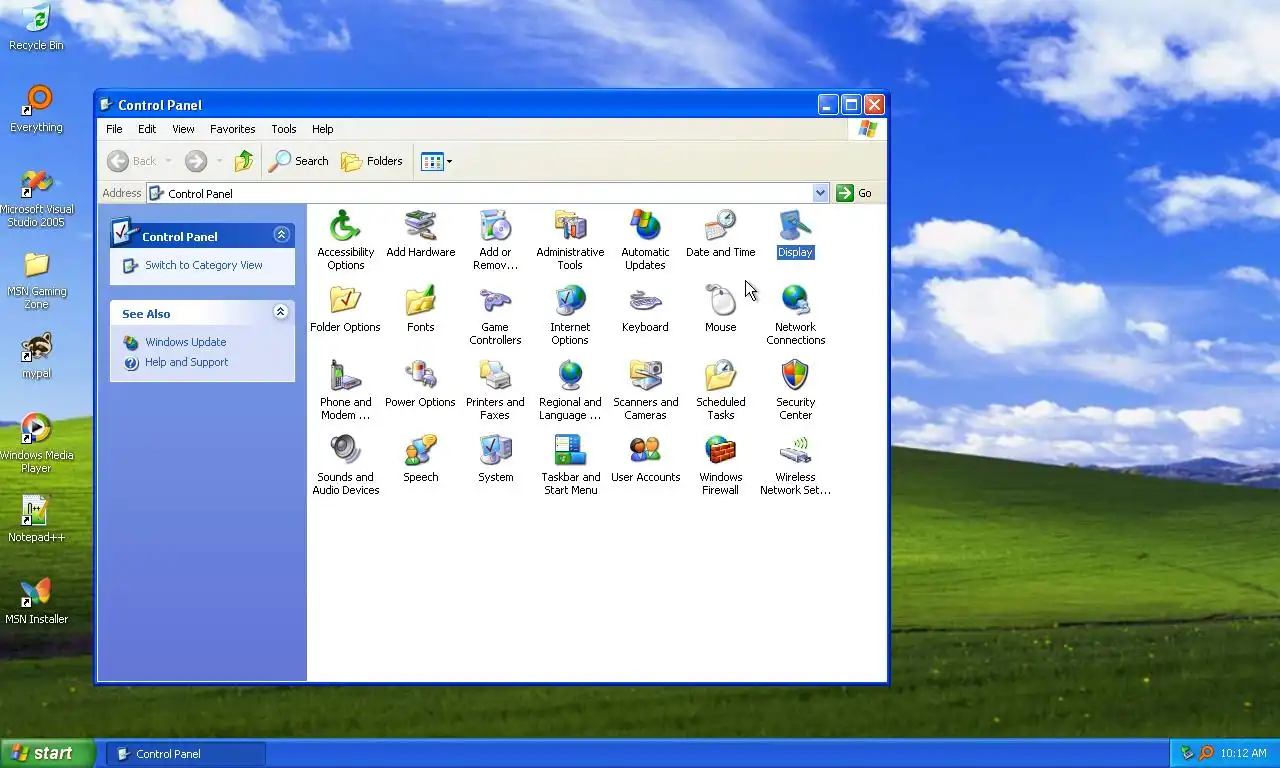Collapse the See Also section
The image size is (1280, 768).
pyautogui.click(x=281, y=313)
